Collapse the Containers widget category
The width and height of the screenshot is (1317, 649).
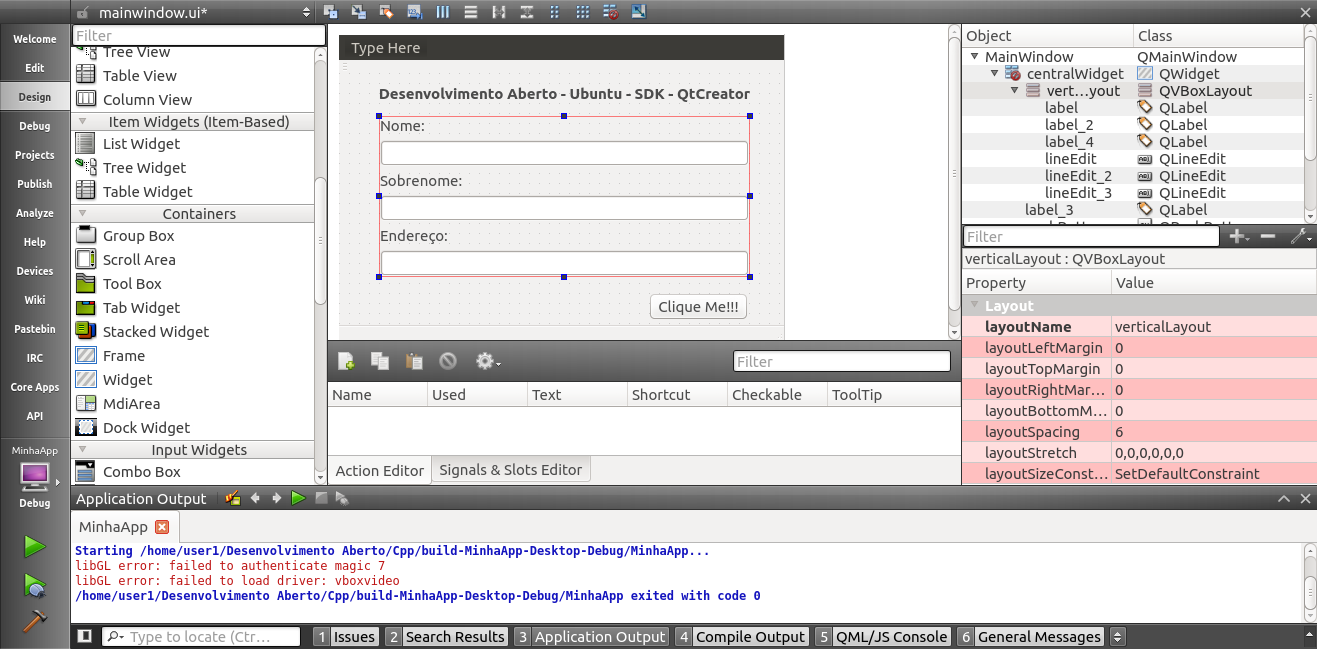pos(83,214)
